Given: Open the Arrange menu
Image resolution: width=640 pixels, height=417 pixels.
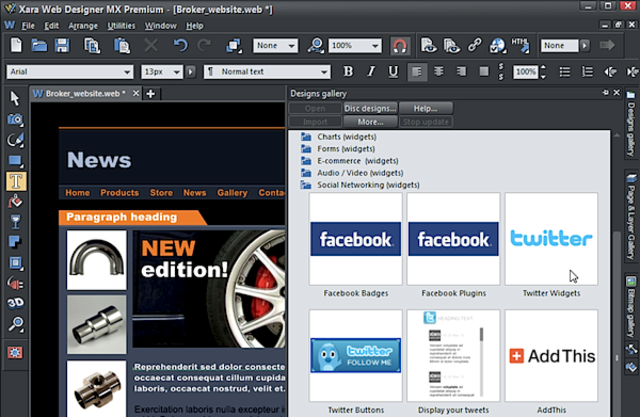Looking at the screenshot, I should [83, 26].
